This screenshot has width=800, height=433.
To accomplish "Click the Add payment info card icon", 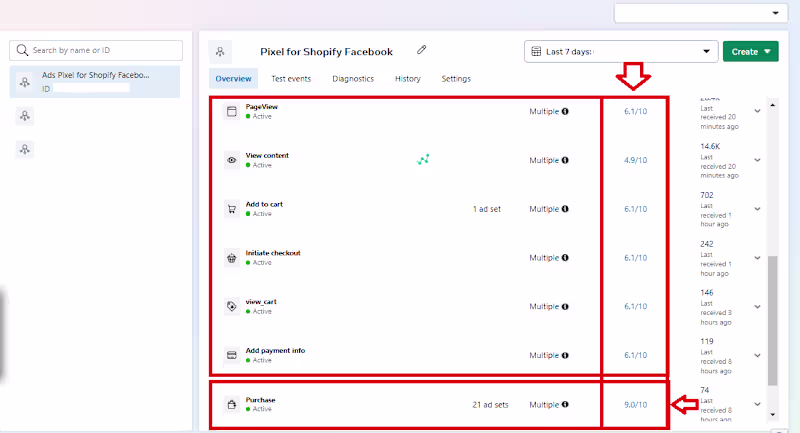I will pos(231,354).
